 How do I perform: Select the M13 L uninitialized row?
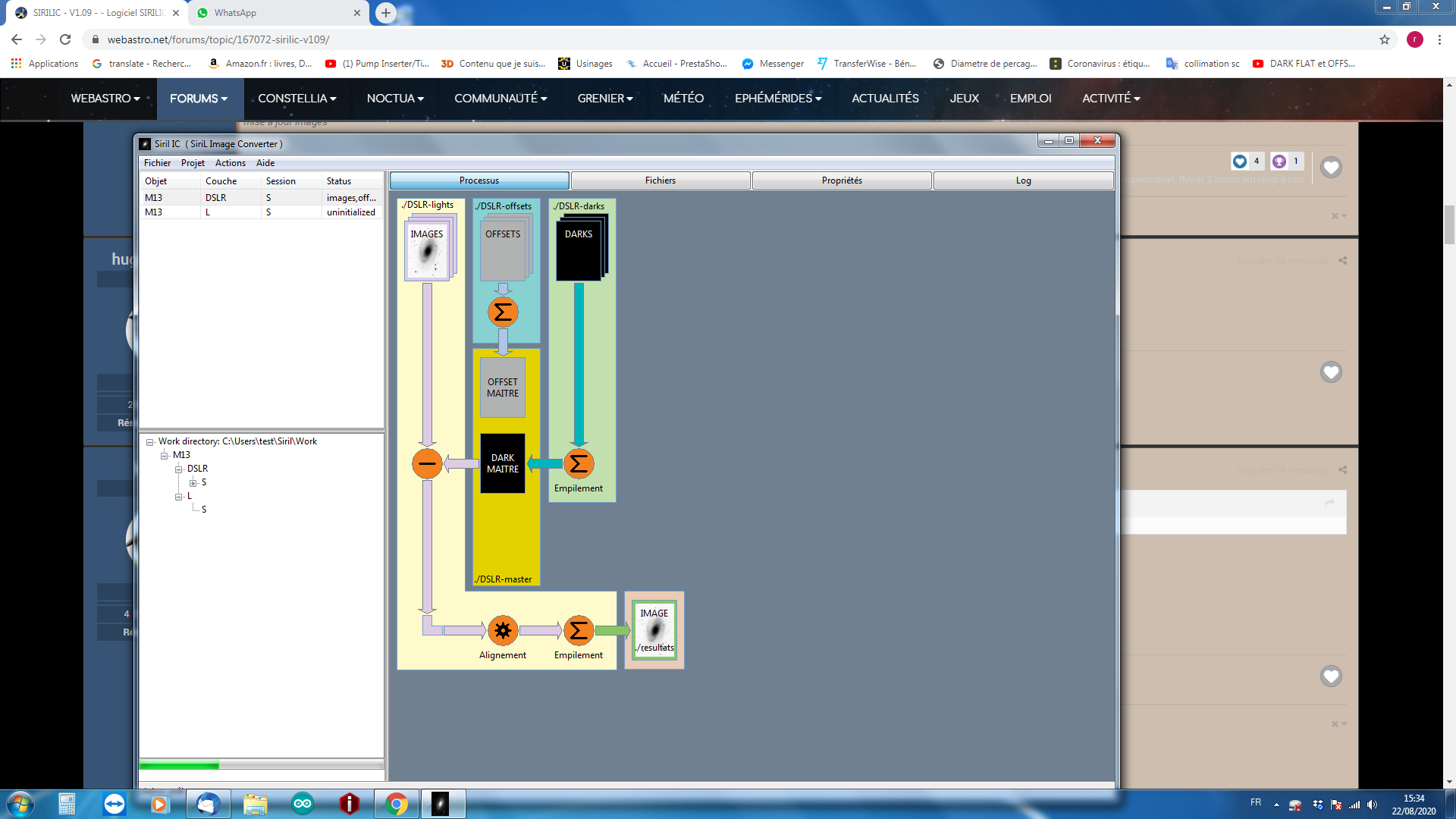[260, 212]
